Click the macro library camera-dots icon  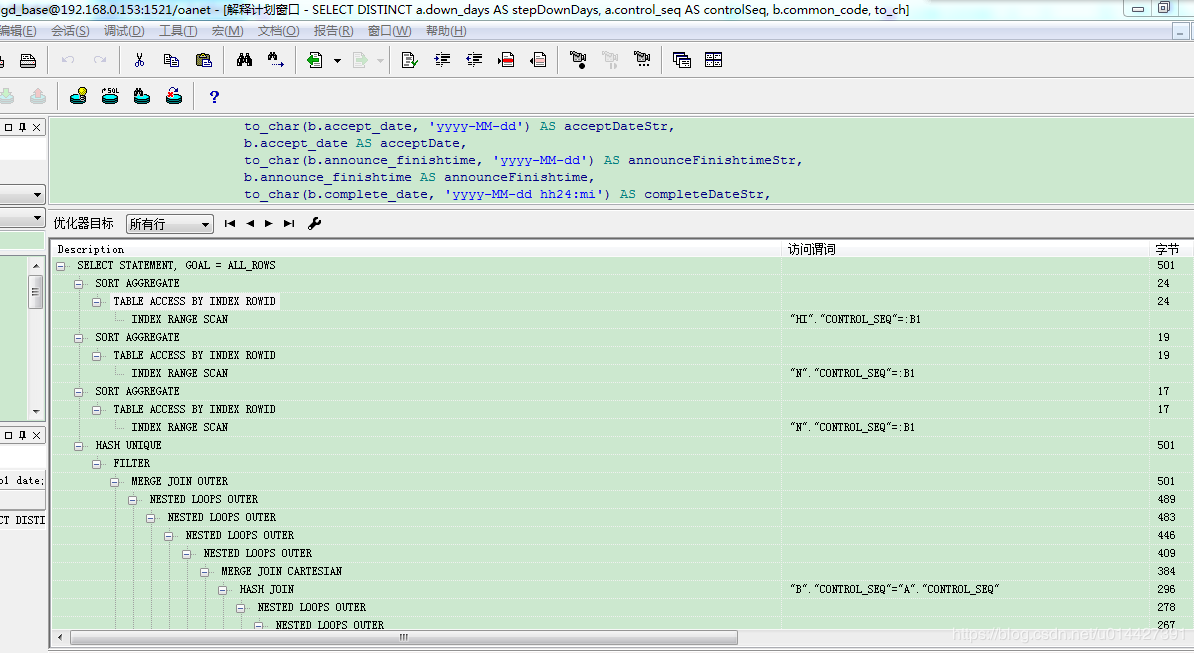[x=642, y=60]
